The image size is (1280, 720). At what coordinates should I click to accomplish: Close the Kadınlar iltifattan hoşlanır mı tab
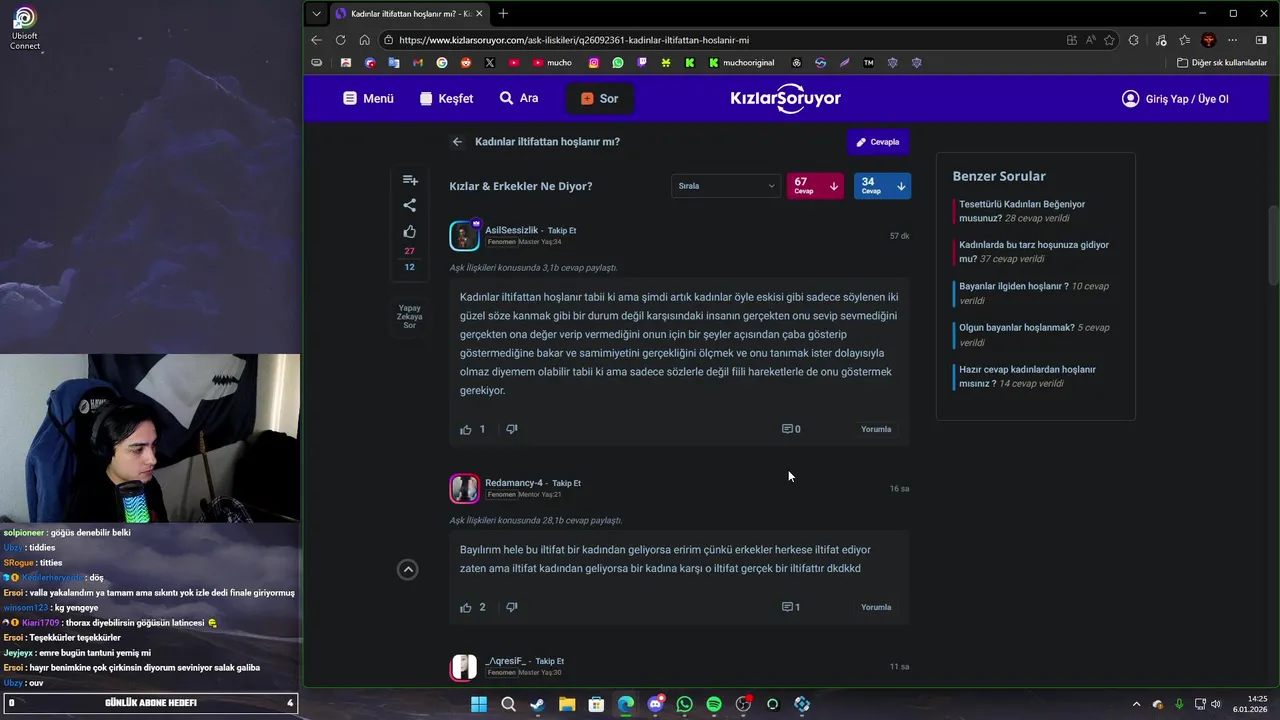point(479,13)
